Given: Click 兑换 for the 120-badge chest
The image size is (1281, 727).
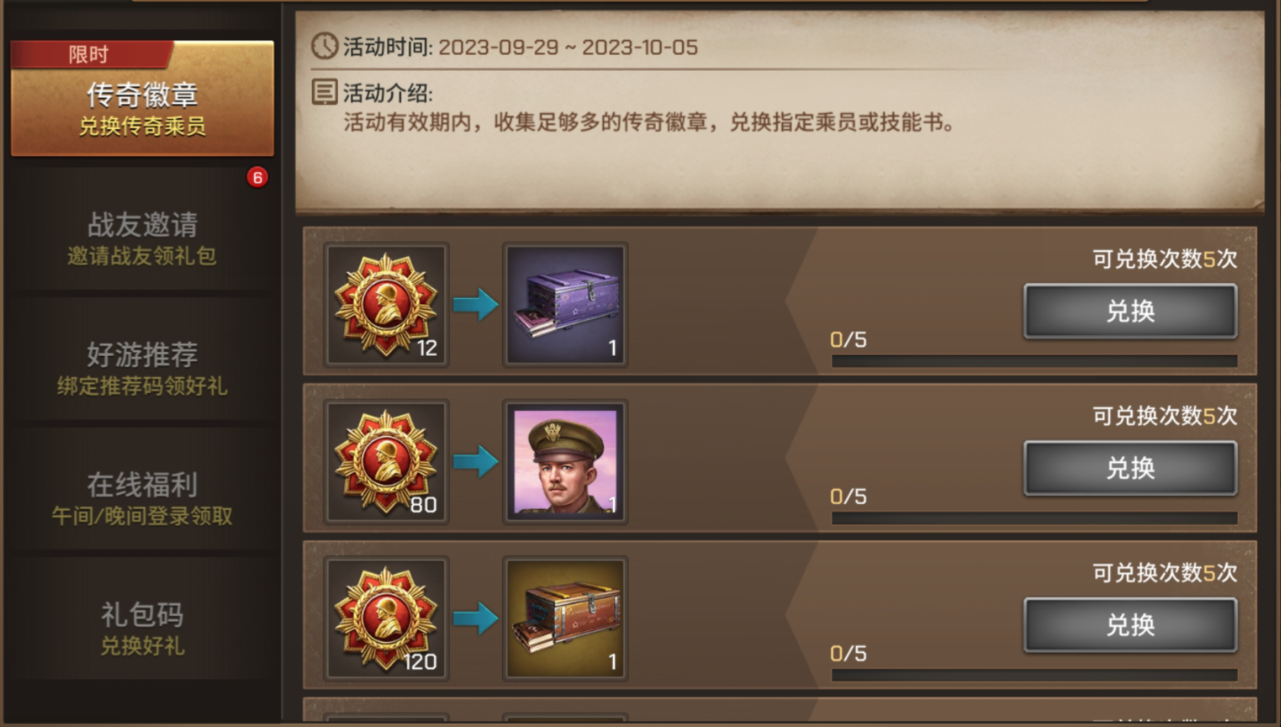Looking at the screenshot, I should click(1130, 625).
